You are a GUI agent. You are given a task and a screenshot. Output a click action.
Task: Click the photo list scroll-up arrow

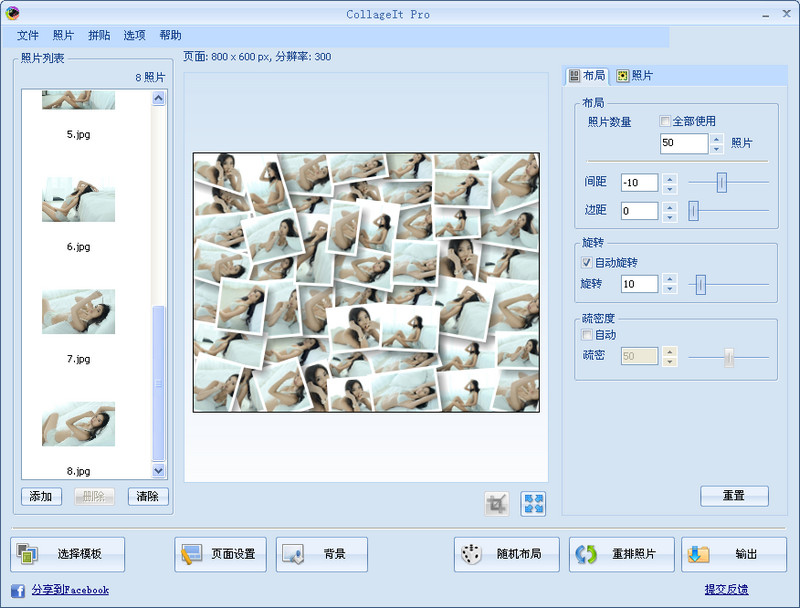click(159, 98)
